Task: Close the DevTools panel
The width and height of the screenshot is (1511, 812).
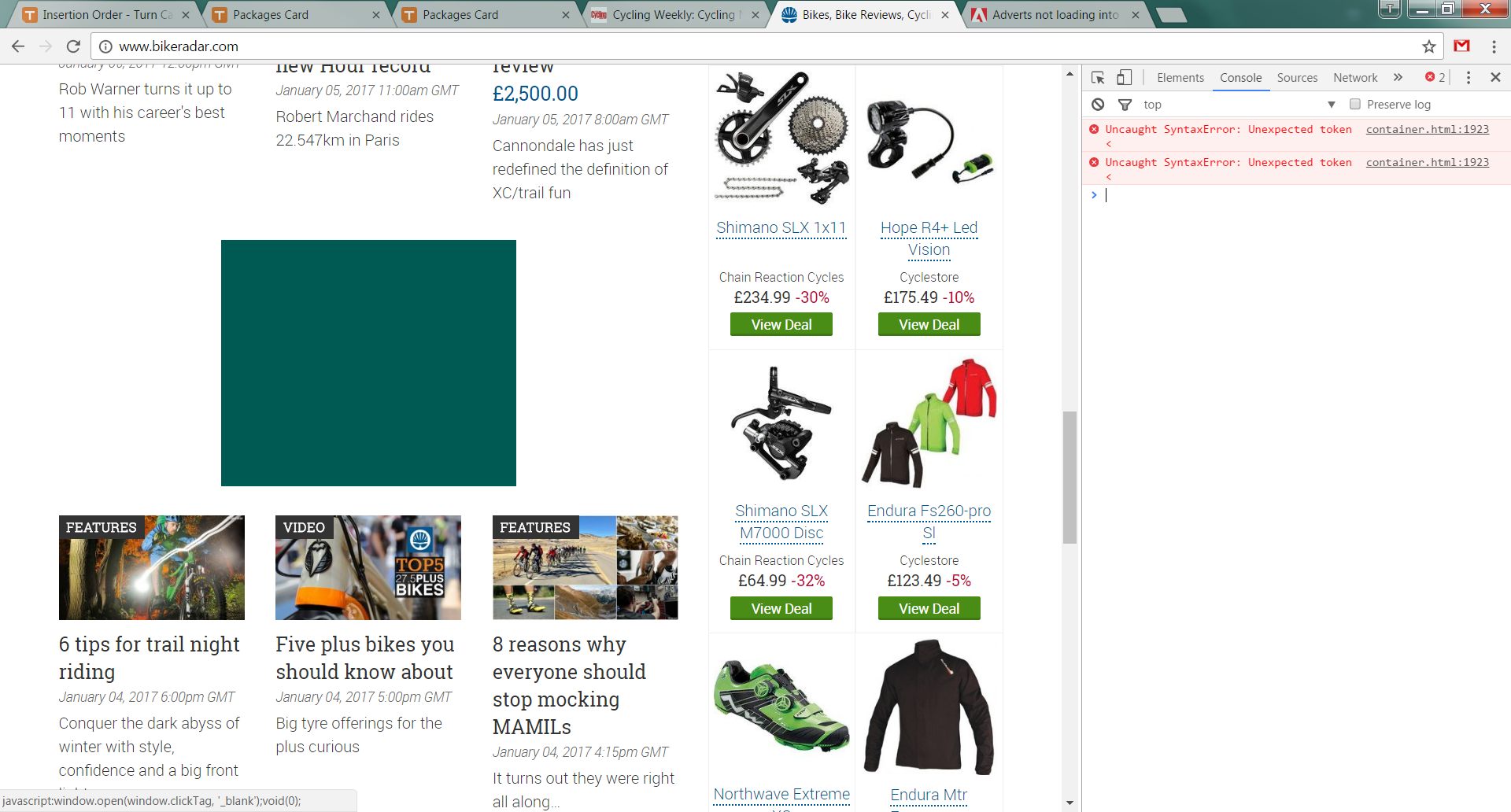Action: point(1495,77)
